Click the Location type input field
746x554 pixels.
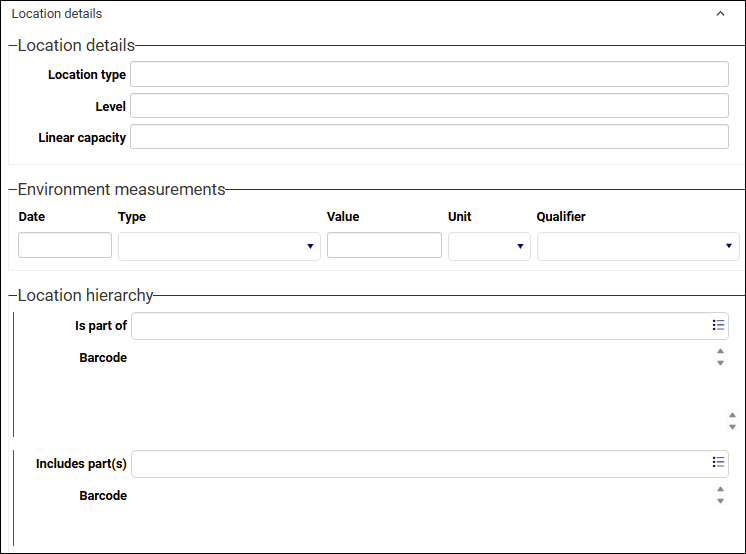(429, 74)
